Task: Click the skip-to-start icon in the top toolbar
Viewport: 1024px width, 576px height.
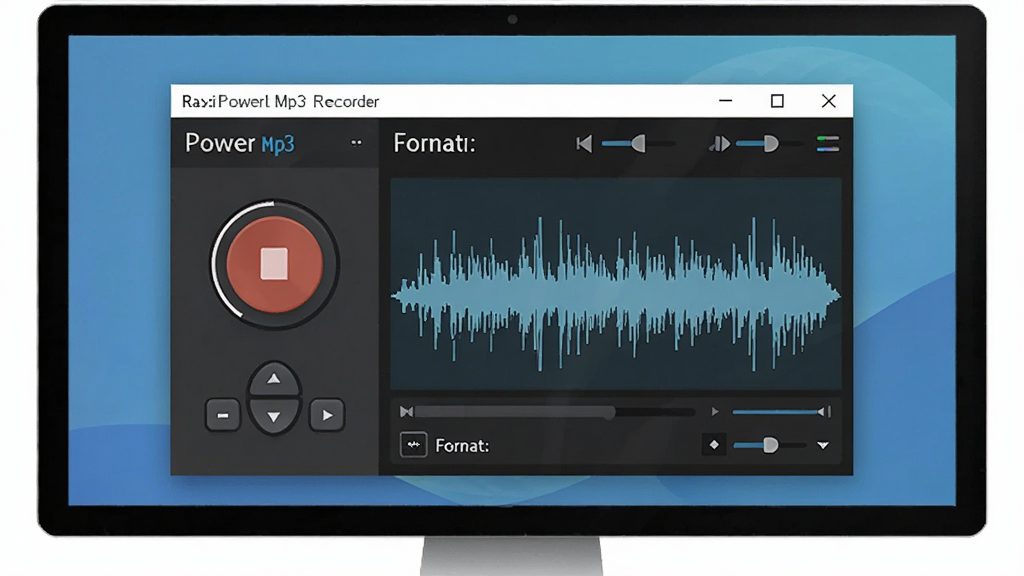Action: pos(584,143)
